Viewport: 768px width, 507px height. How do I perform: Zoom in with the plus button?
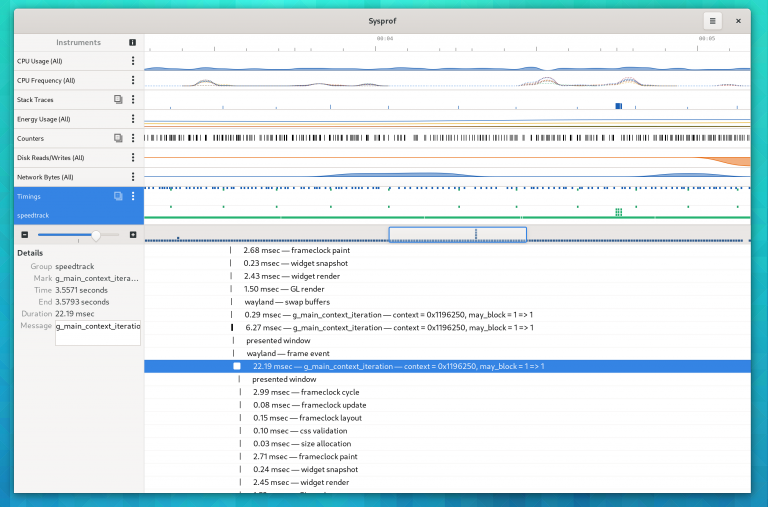click(133, 234)
